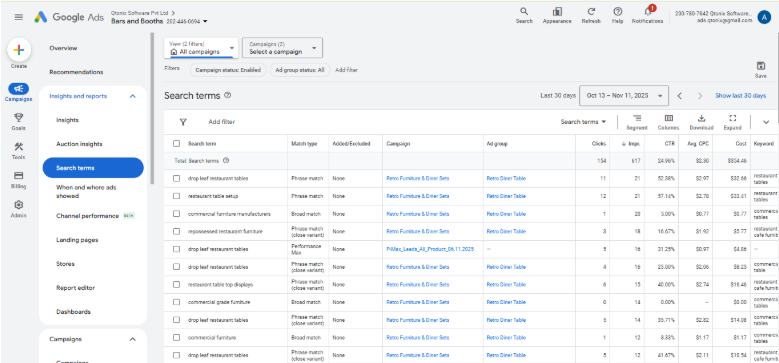779x363 pixels.
Task: Open P-Max_Leads_All_Product campaign link
Action: pos(430,249)
